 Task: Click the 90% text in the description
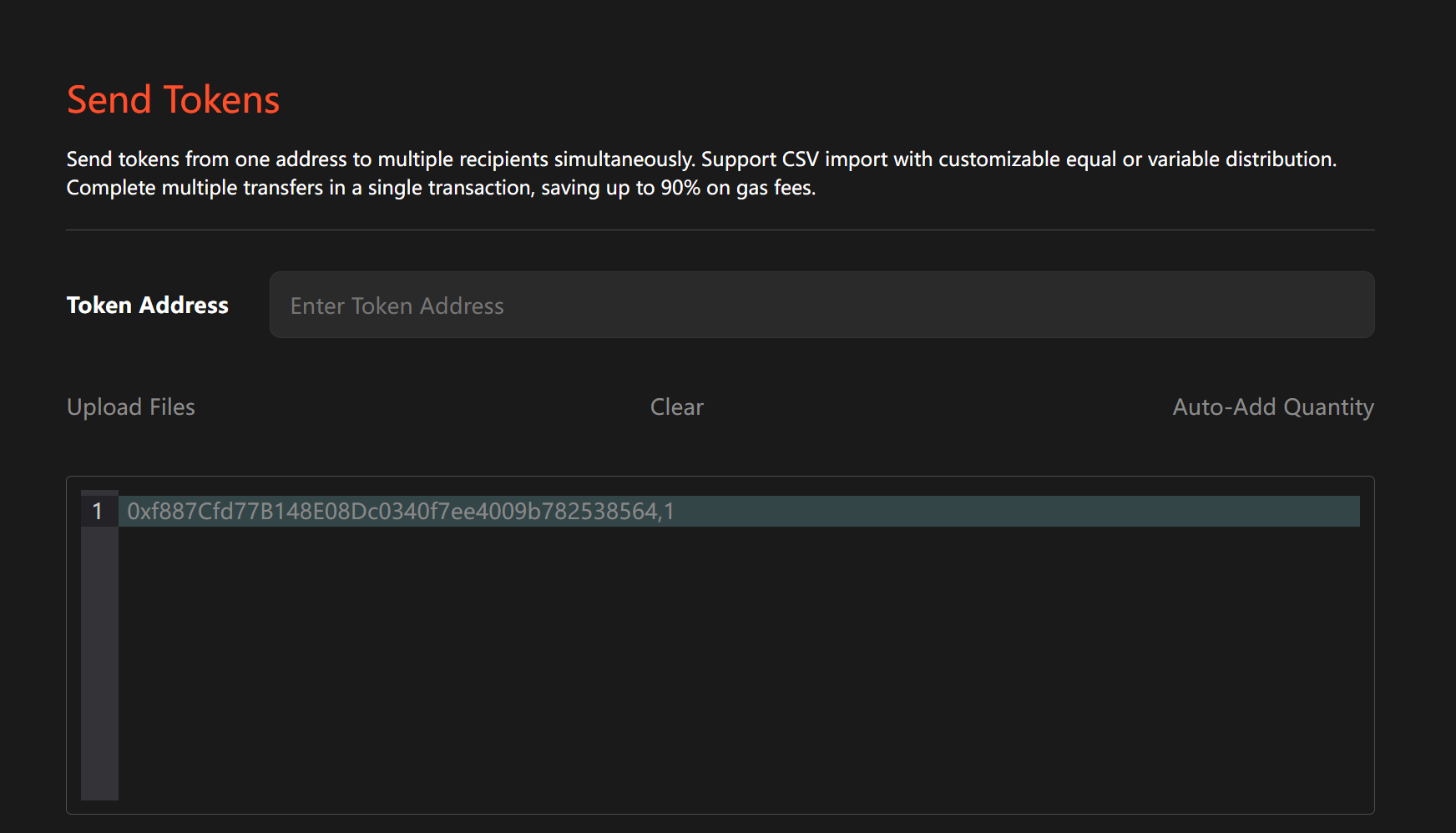tap(680, 188)
